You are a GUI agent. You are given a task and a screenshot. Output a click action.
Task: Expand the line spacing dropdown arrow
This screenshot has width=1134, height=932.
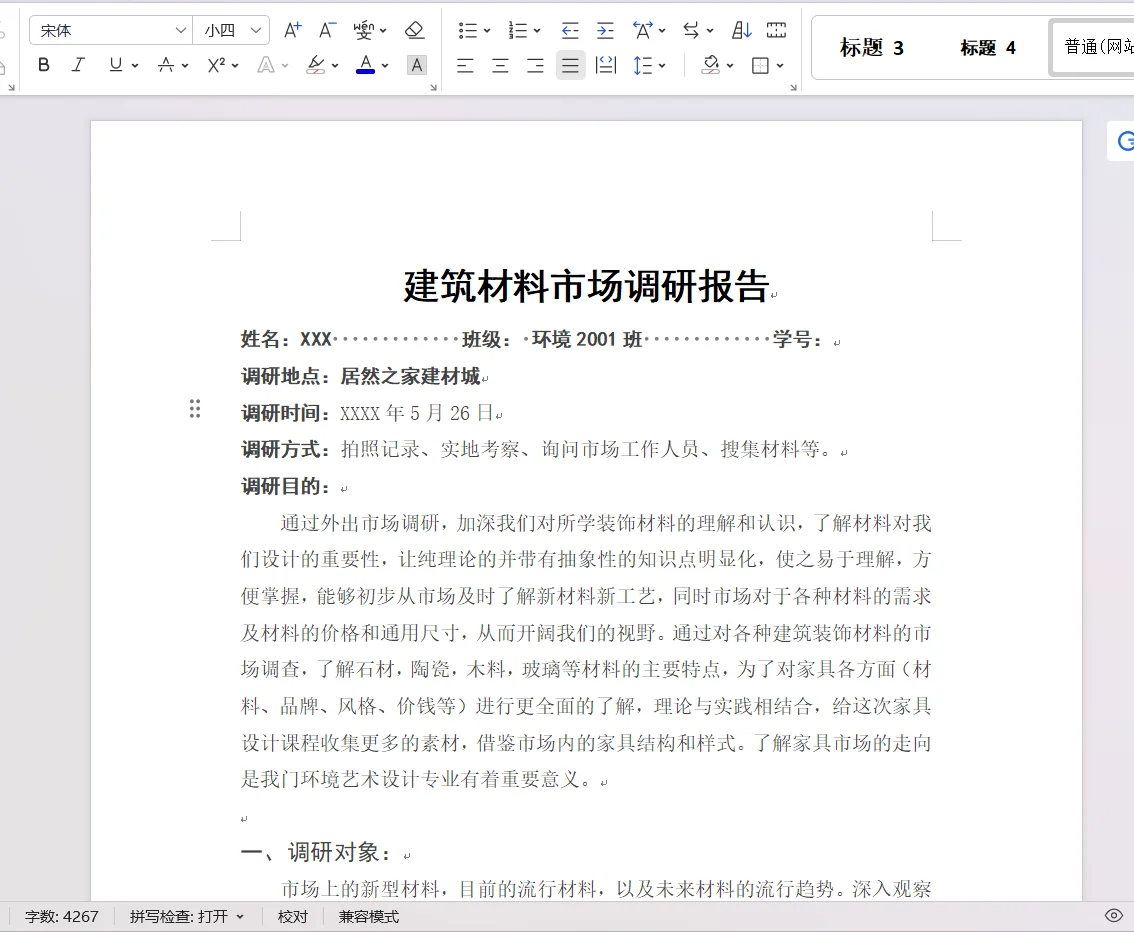662,66
